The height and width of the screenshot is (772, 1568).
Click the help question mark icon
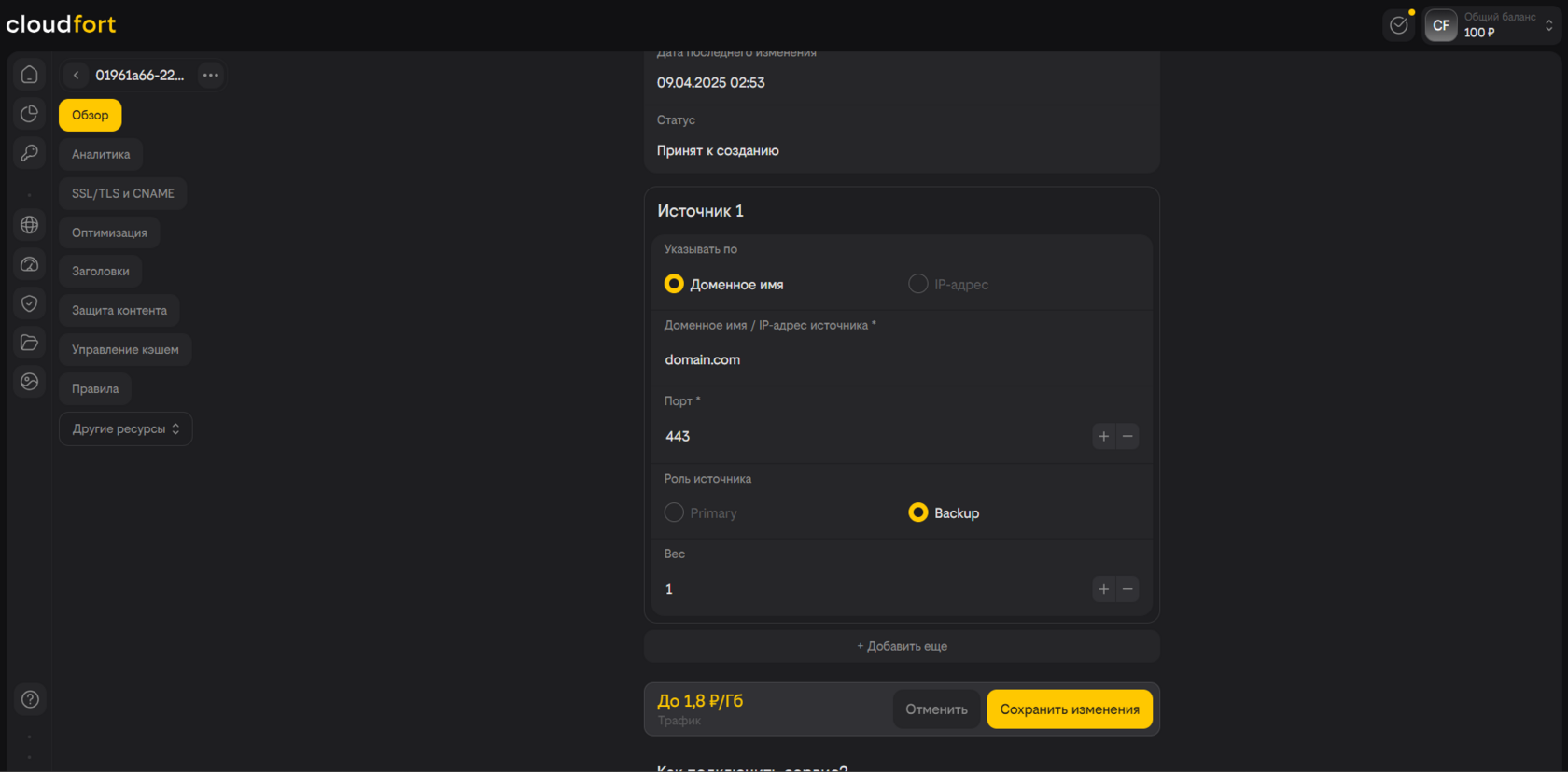point(30,699)
